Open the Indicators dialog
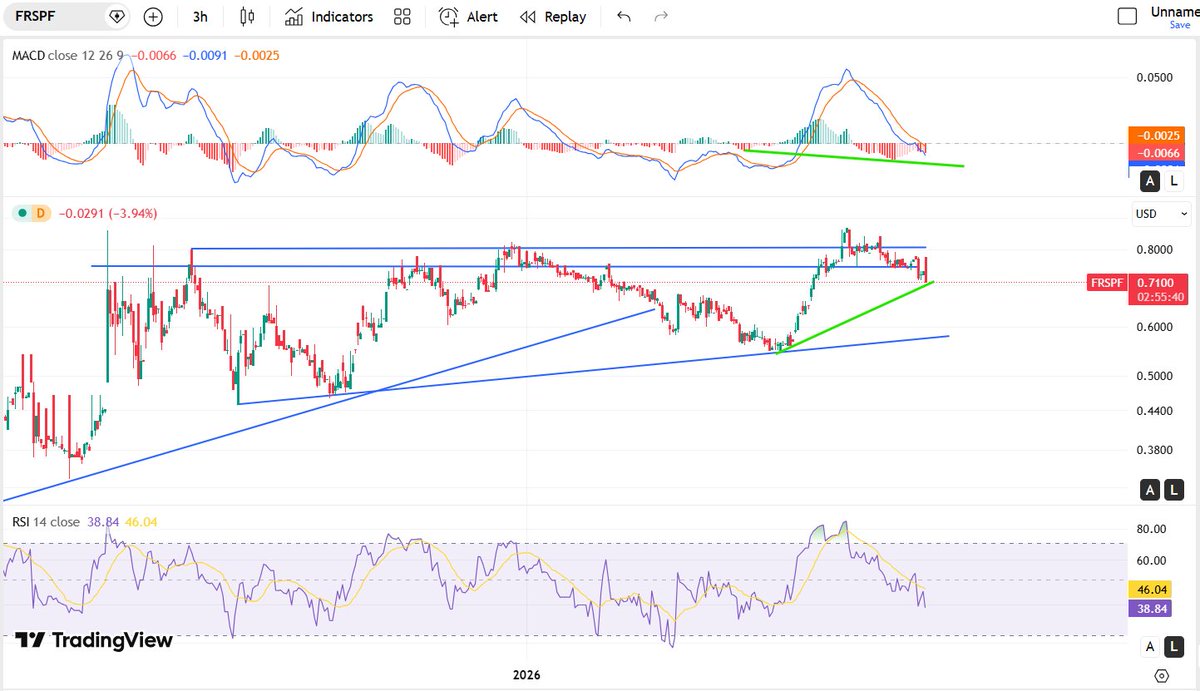 (328, 17)
